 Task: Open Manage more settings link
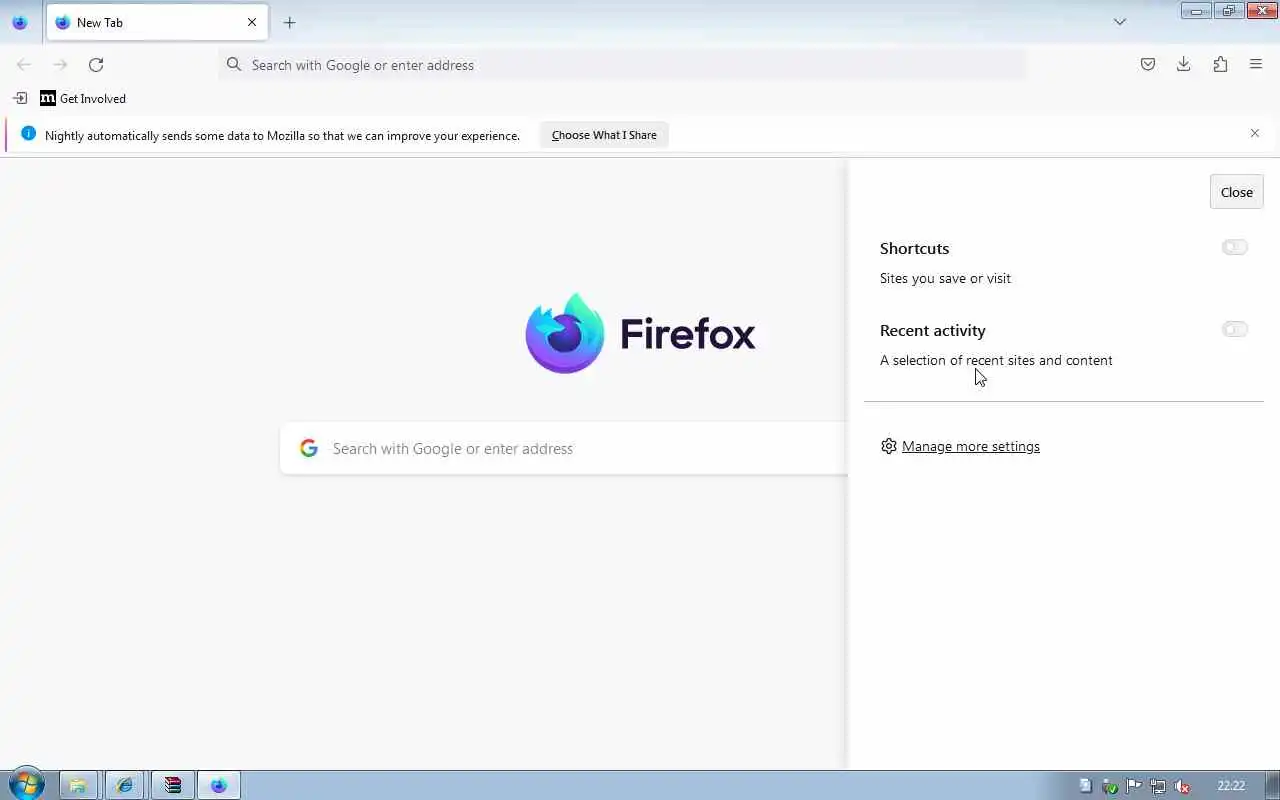click(971, 446)
